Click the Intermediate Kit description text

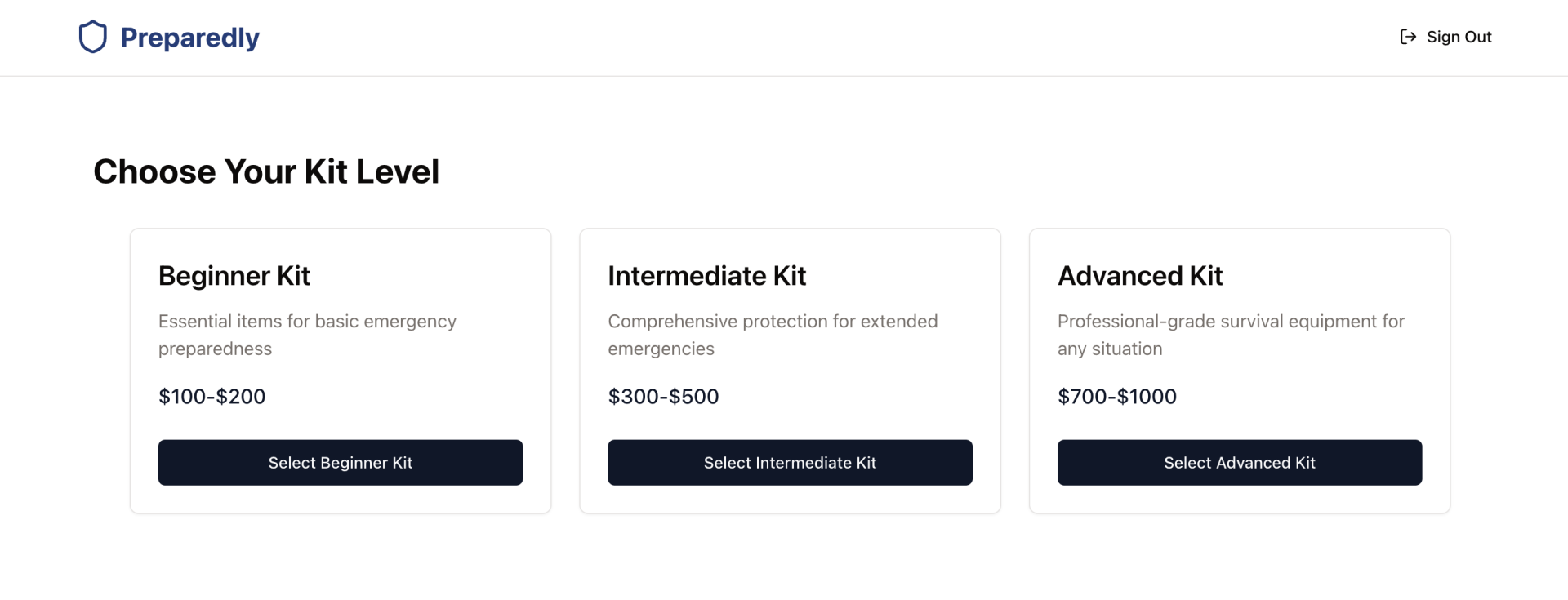773,335
